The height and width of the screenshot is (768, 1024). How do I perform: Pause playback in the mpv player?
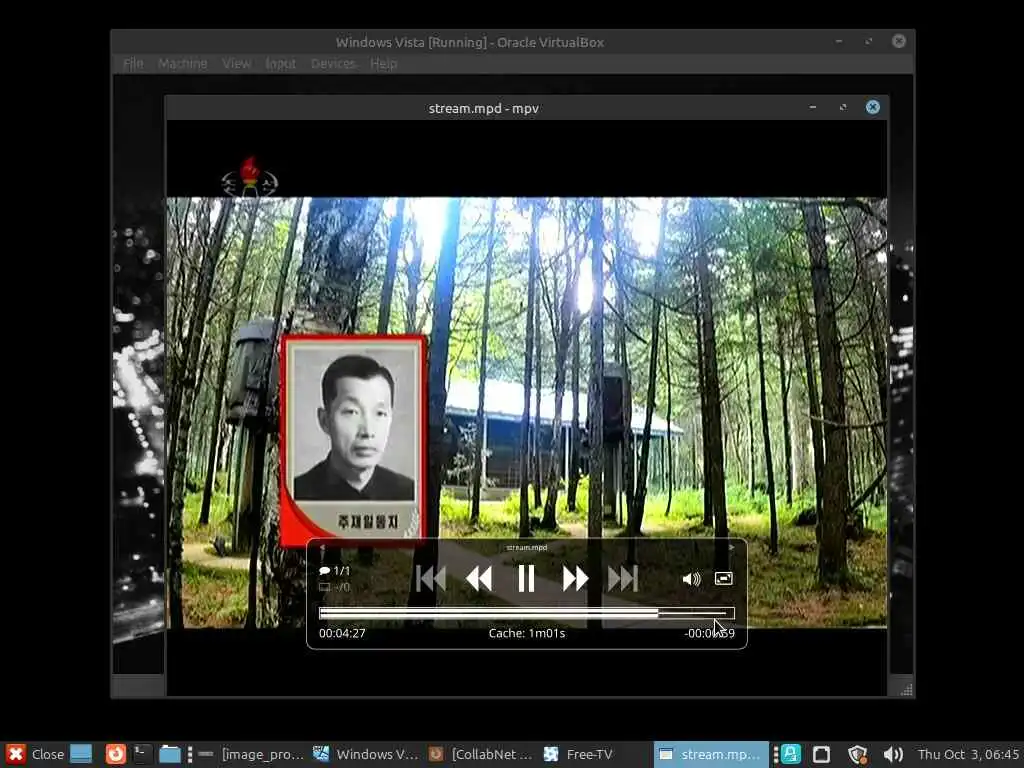(526, 579)
